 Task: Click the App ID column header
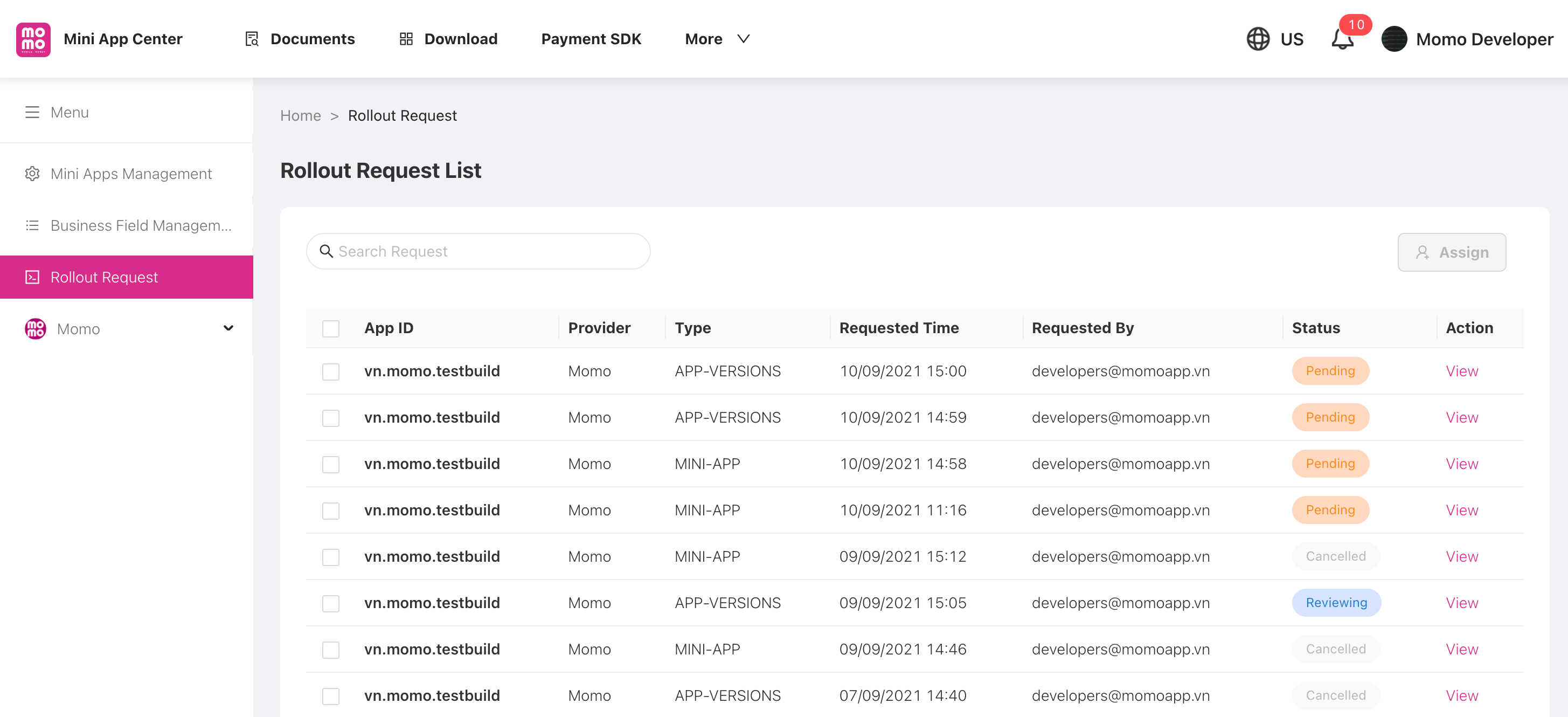(388, 328)
